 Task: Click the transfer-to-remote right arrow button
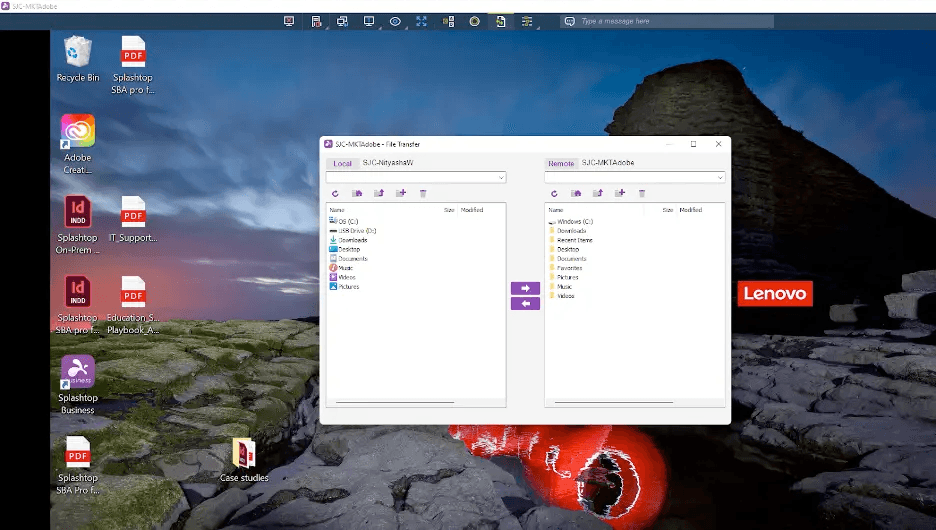tap(525, 288)
